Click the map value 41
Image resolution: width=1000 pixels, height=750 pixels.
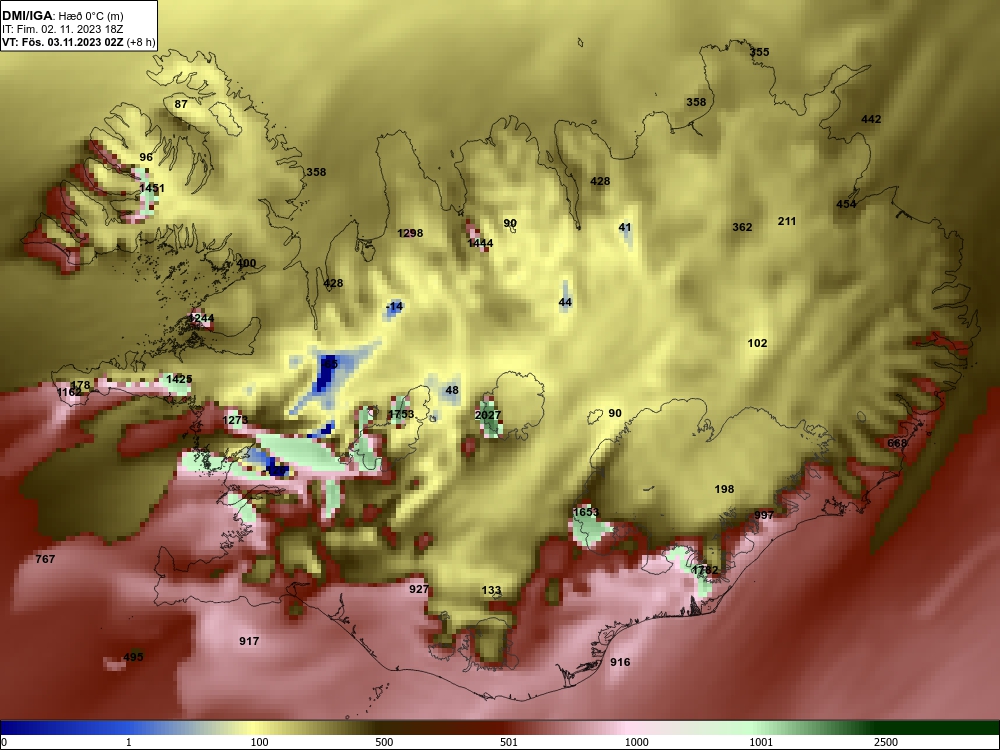click(625, 227)
